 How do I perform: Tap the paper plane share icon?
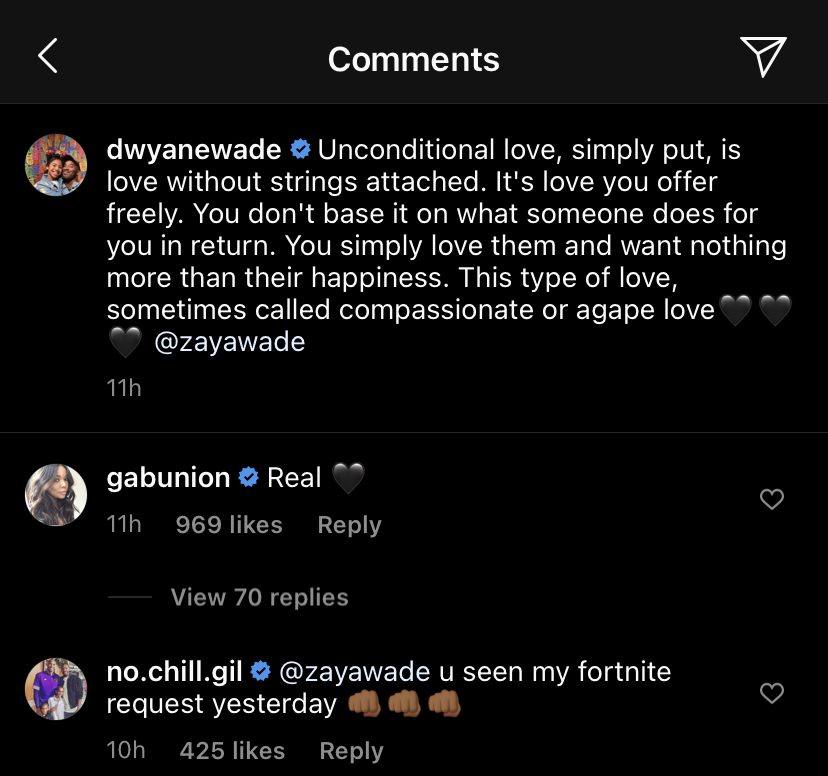click(x=763, y=57)
